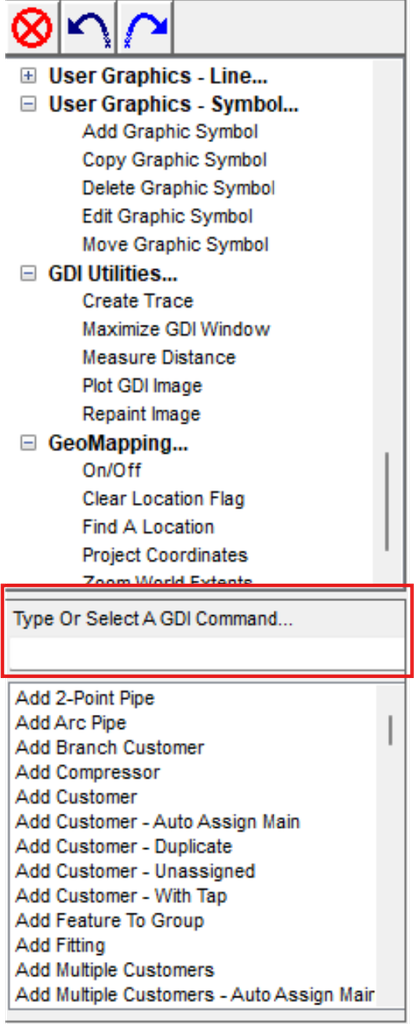Select Add Compressor from command list
The image size is (414, 1024).
[88, 773]
